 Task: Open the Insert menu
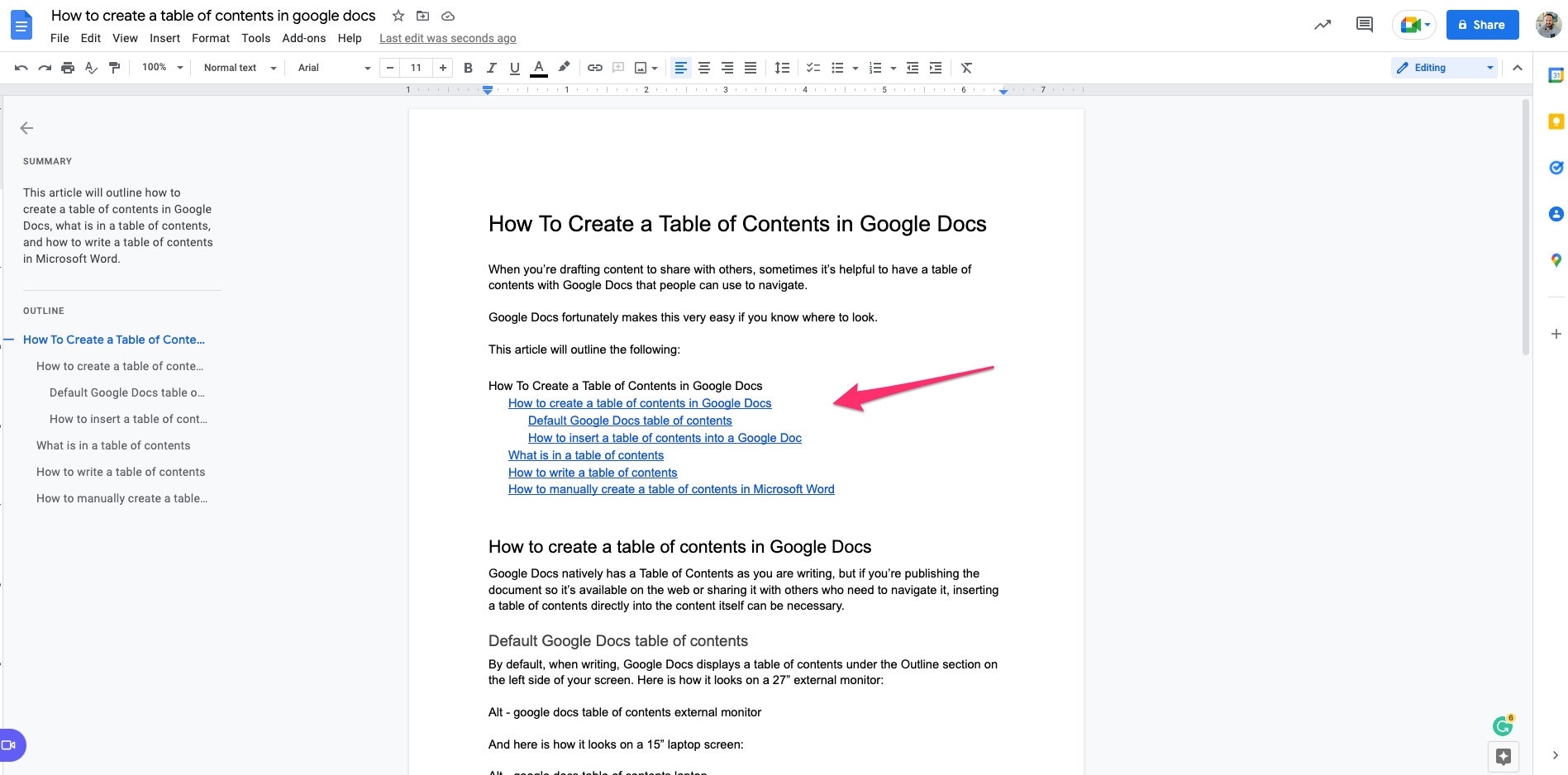pyautogui.click(x=164, y=38)
